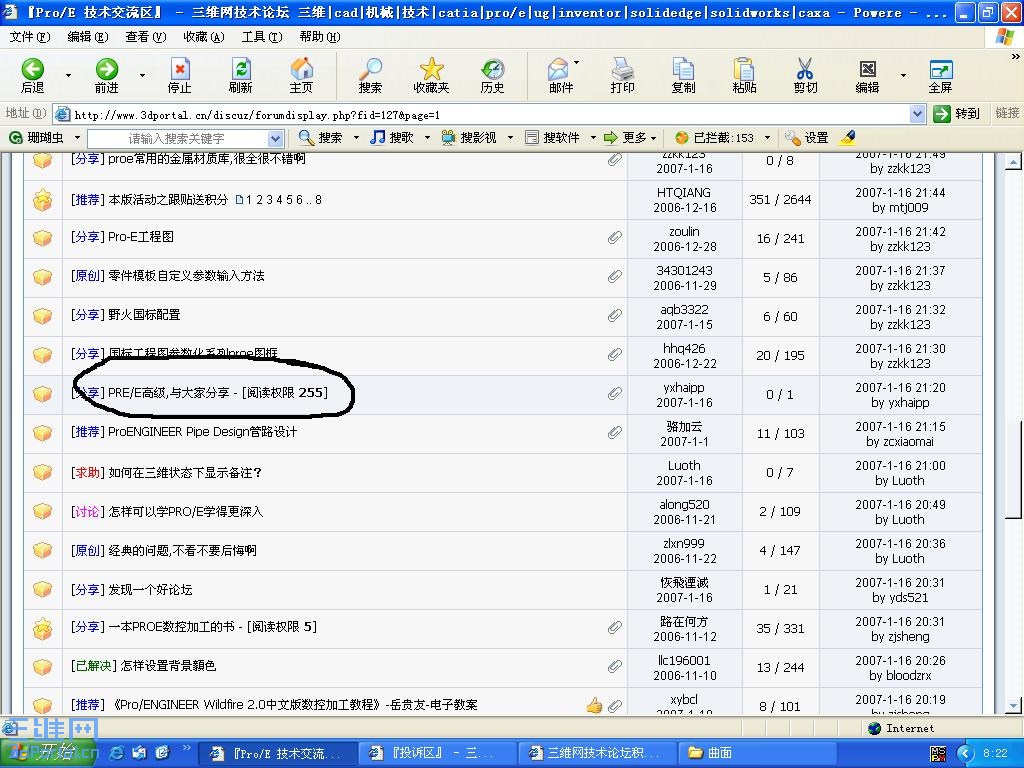Click the 转到 Go button

tap(956, 114)
